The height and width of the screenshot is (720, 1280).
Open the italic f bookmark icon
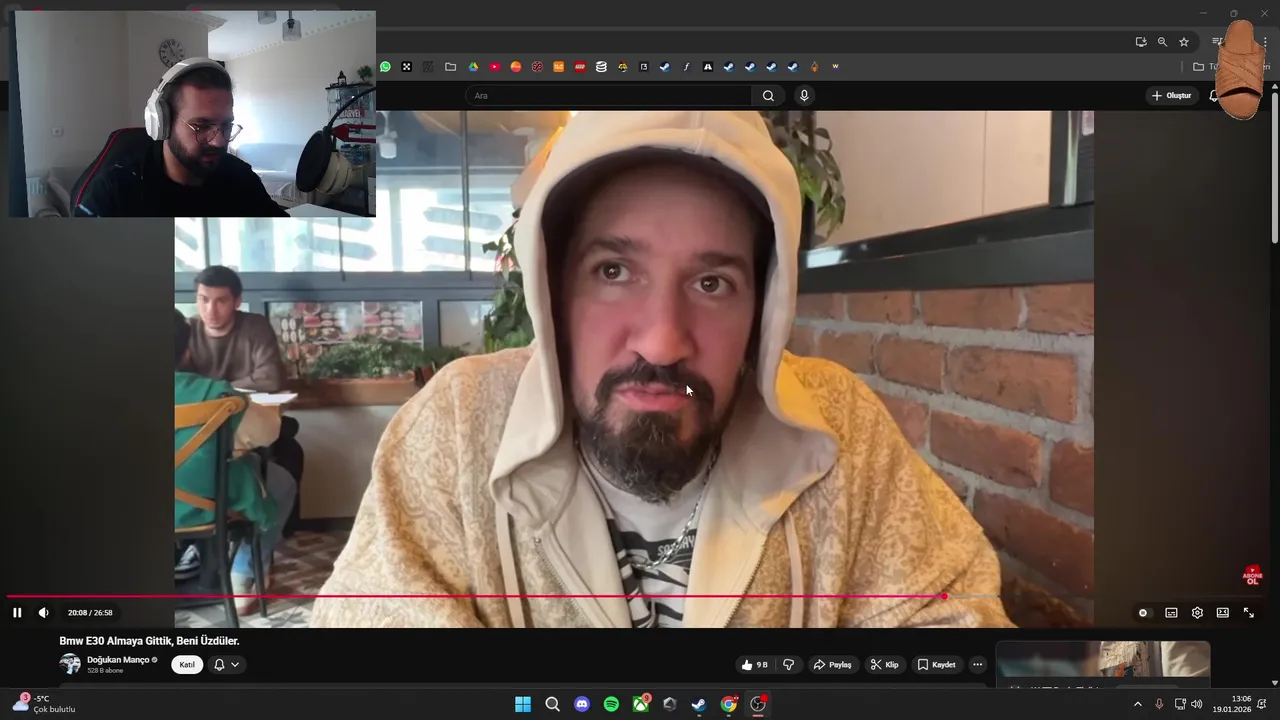click(x=686, y=67)
